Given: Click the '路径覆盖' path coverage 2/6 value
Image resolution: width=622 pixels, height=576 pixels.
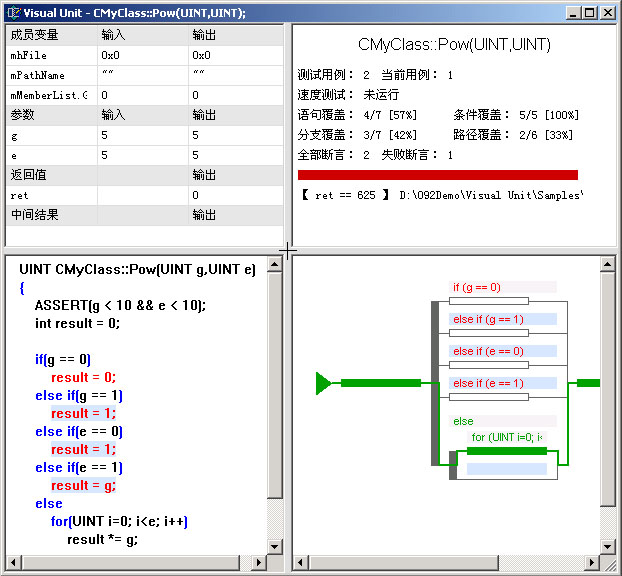Looking at the screenshot, I should [546, 135].
